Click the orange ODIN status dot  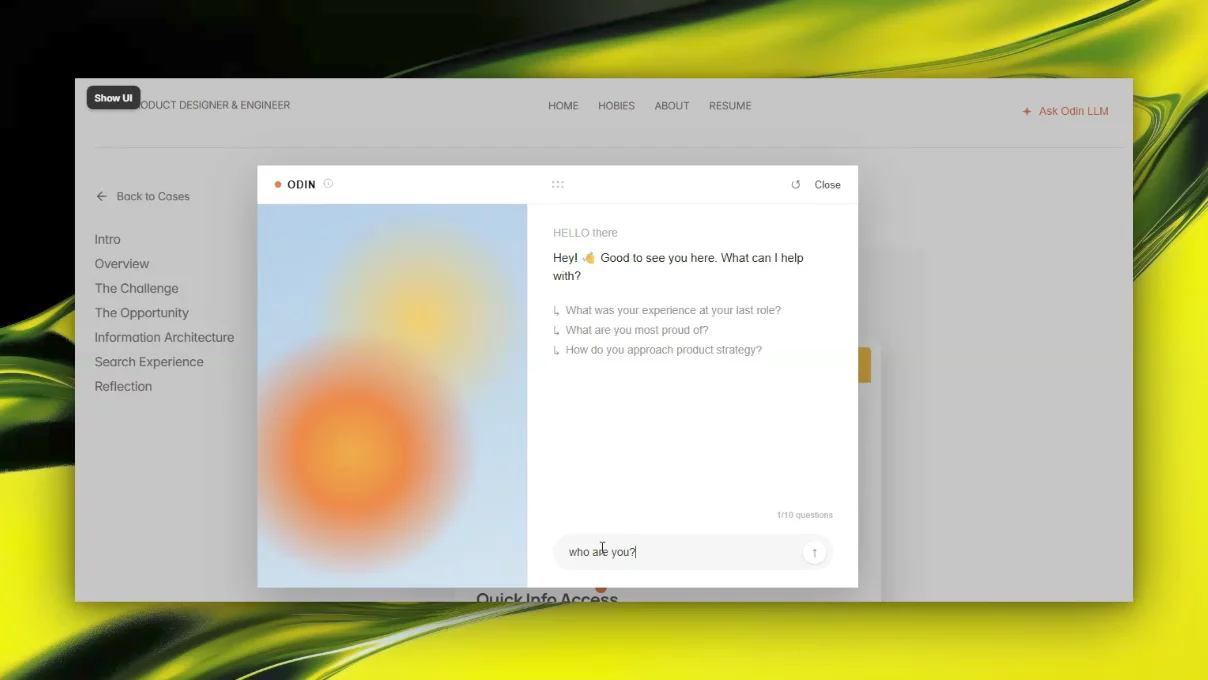[x=278, y=185]
